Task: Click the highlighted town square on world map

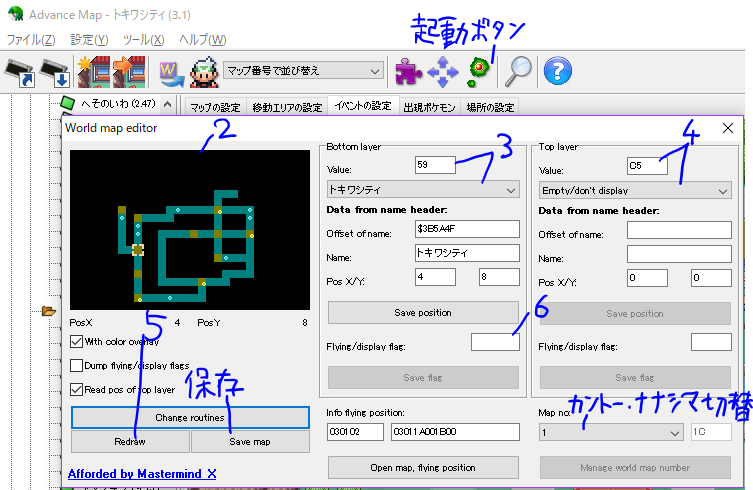Action: click(138, 250)
